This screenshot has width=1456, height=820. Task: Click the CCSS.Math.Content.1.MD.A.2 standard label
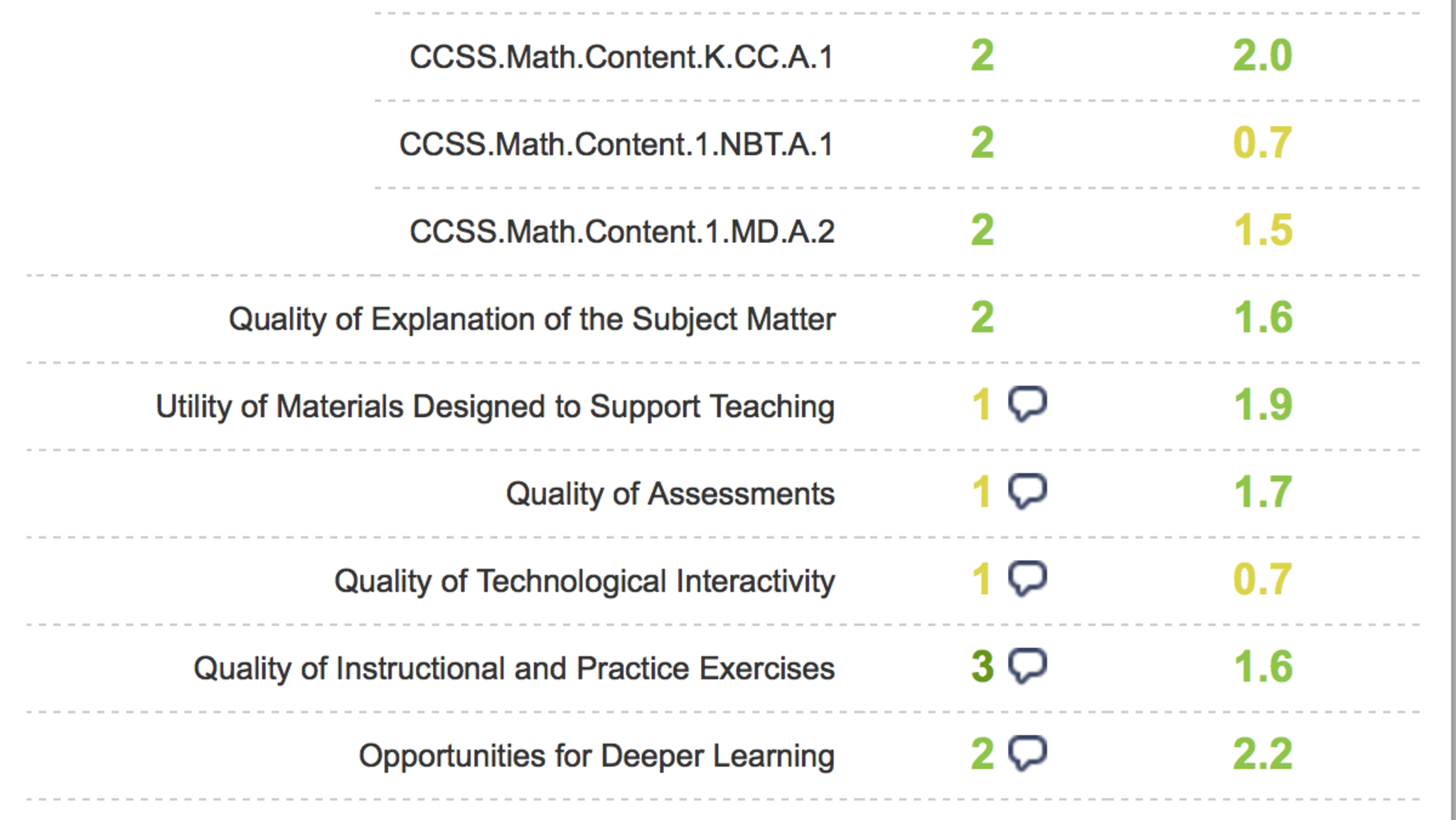coord(621,232)
